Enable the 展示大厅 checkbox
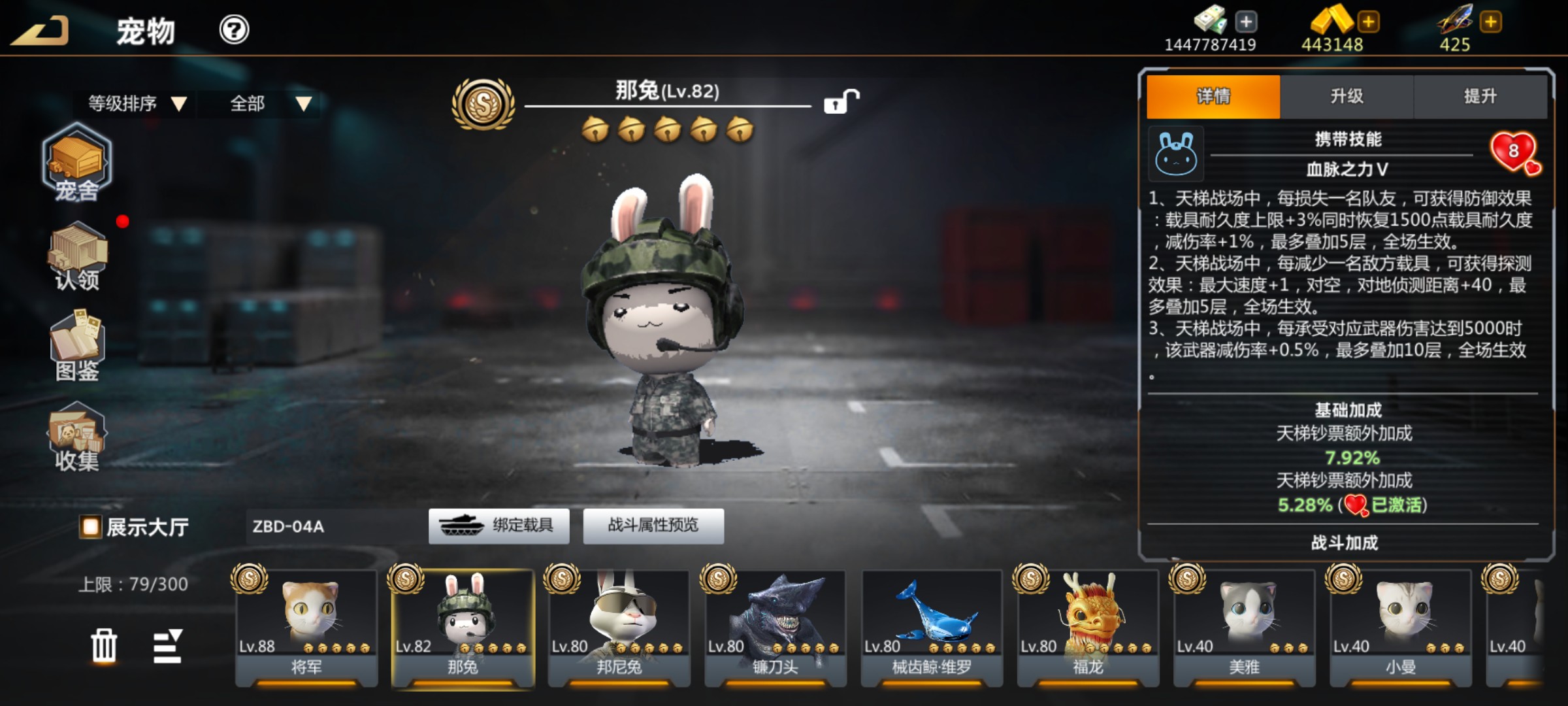 (x=90, y=527)
